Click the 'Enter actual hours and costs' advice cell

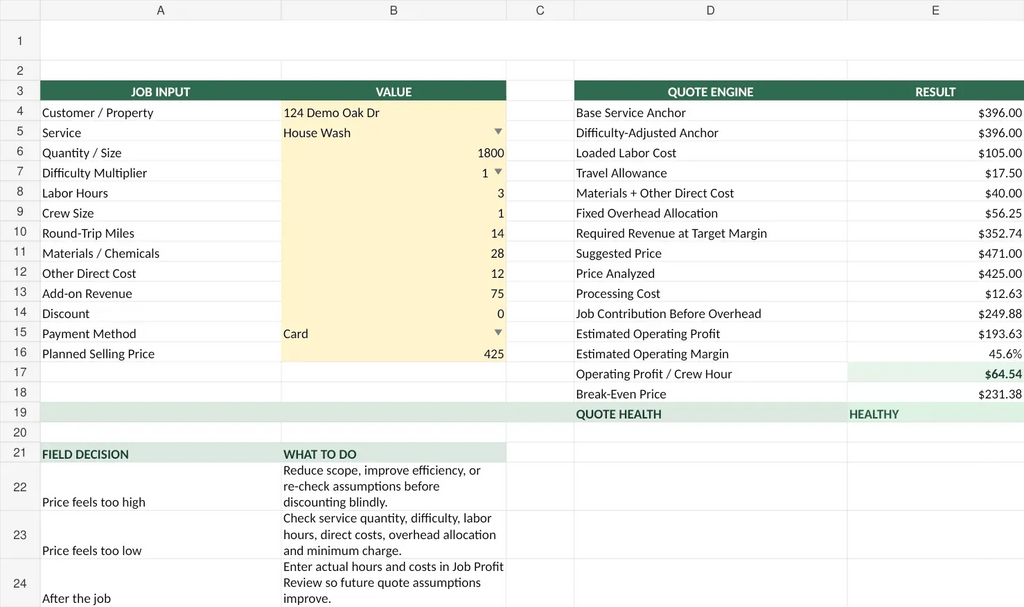point(394,583)
